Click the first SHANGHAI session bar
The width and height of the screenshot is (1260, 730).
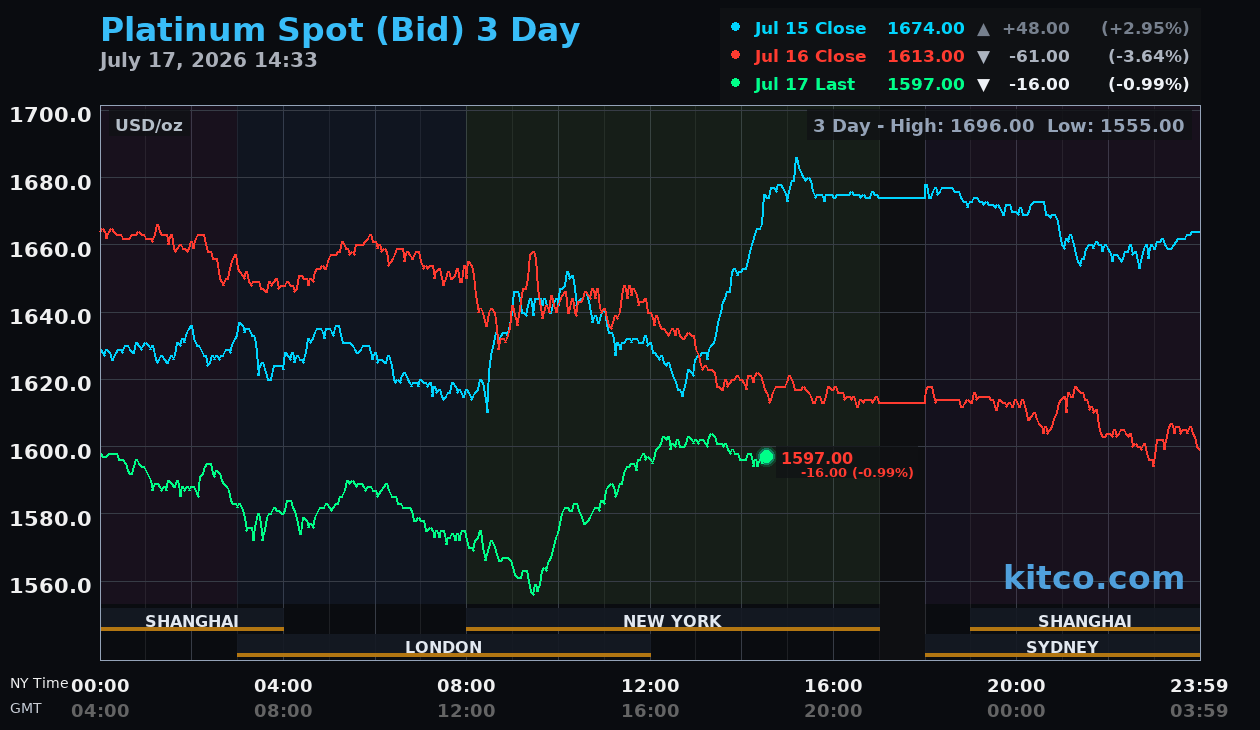coord(192,620)
